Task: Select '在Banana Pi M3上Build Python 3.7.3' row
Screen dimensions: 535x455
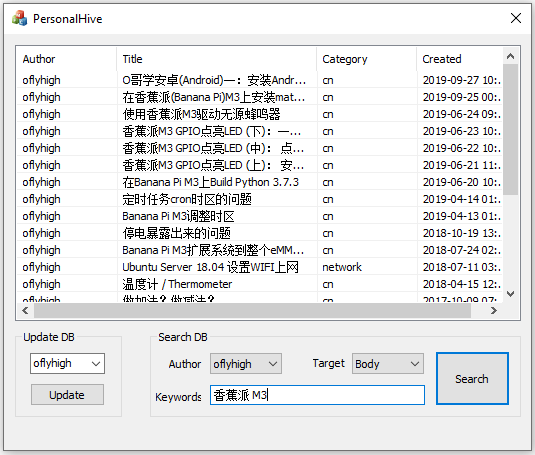Action: pos(259,182)
